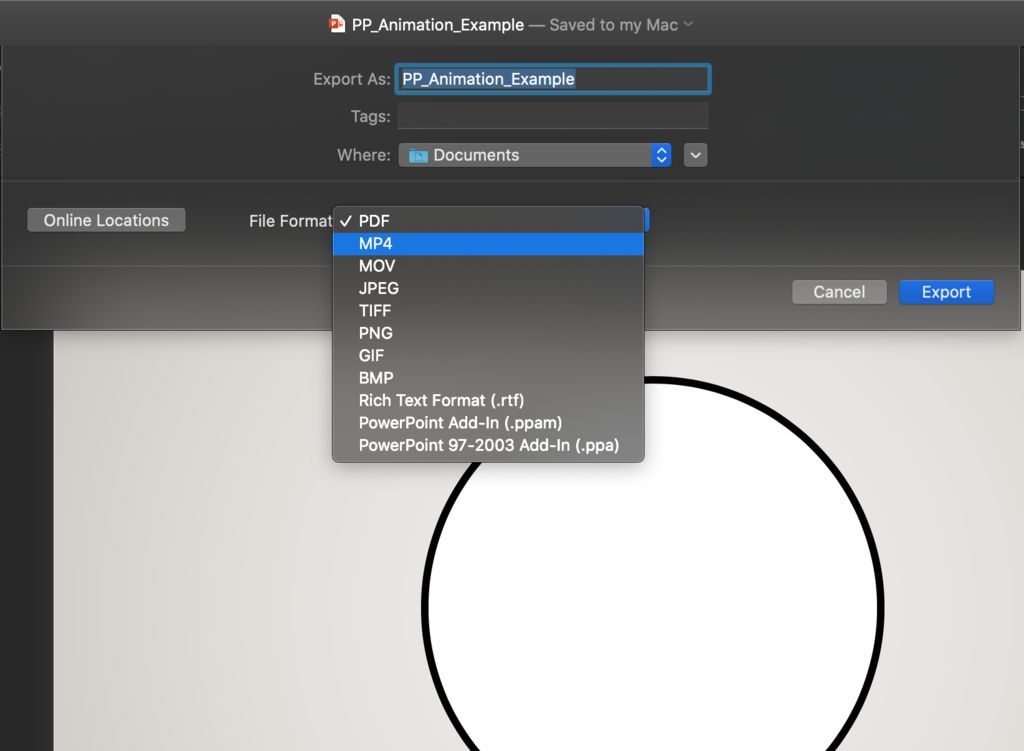Open the Where Documents folder dropdown
Viewport: 1024px width, 751px height.
[535, 155]
